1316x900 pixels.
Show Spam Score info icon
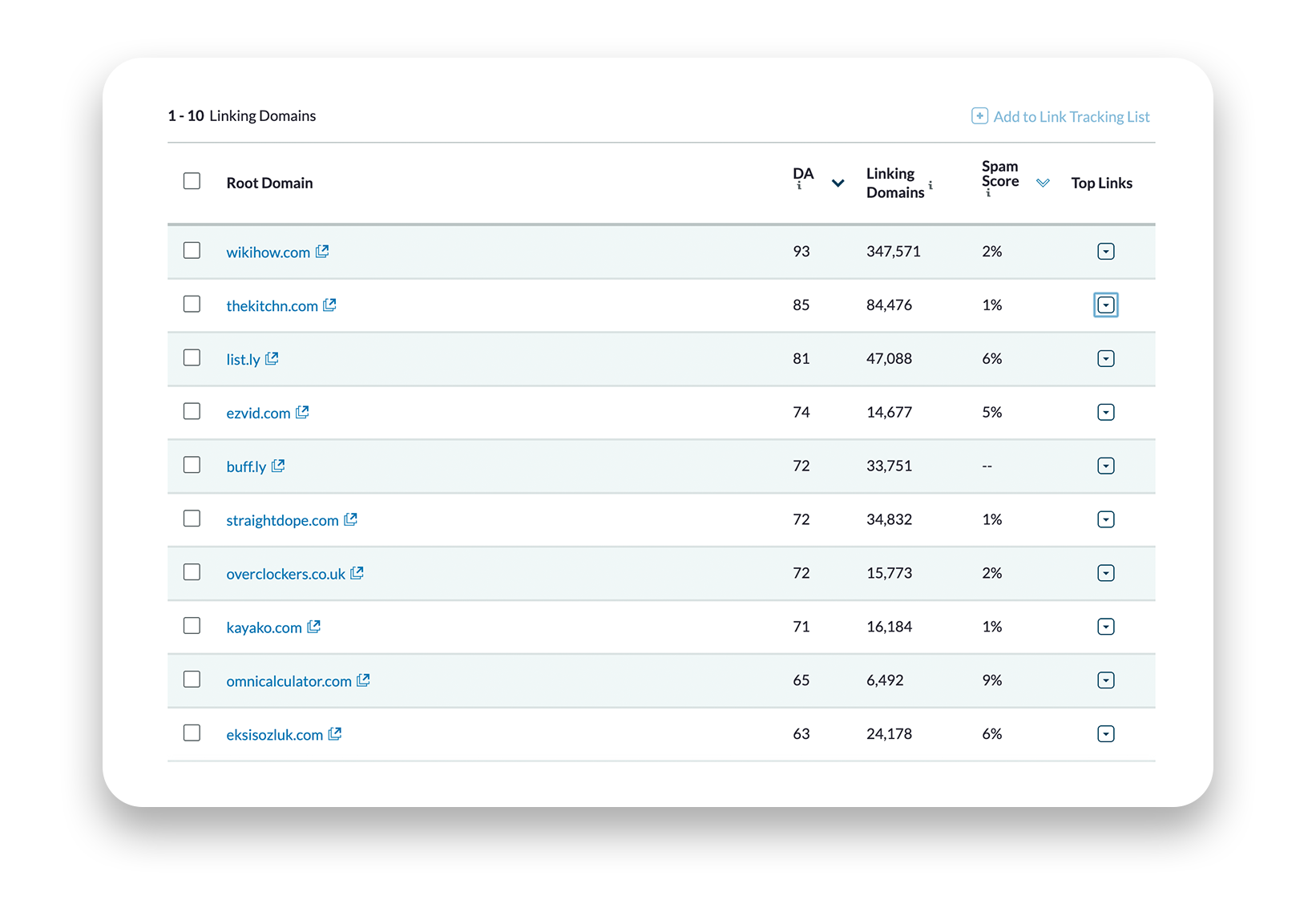(x=988, y=193)
